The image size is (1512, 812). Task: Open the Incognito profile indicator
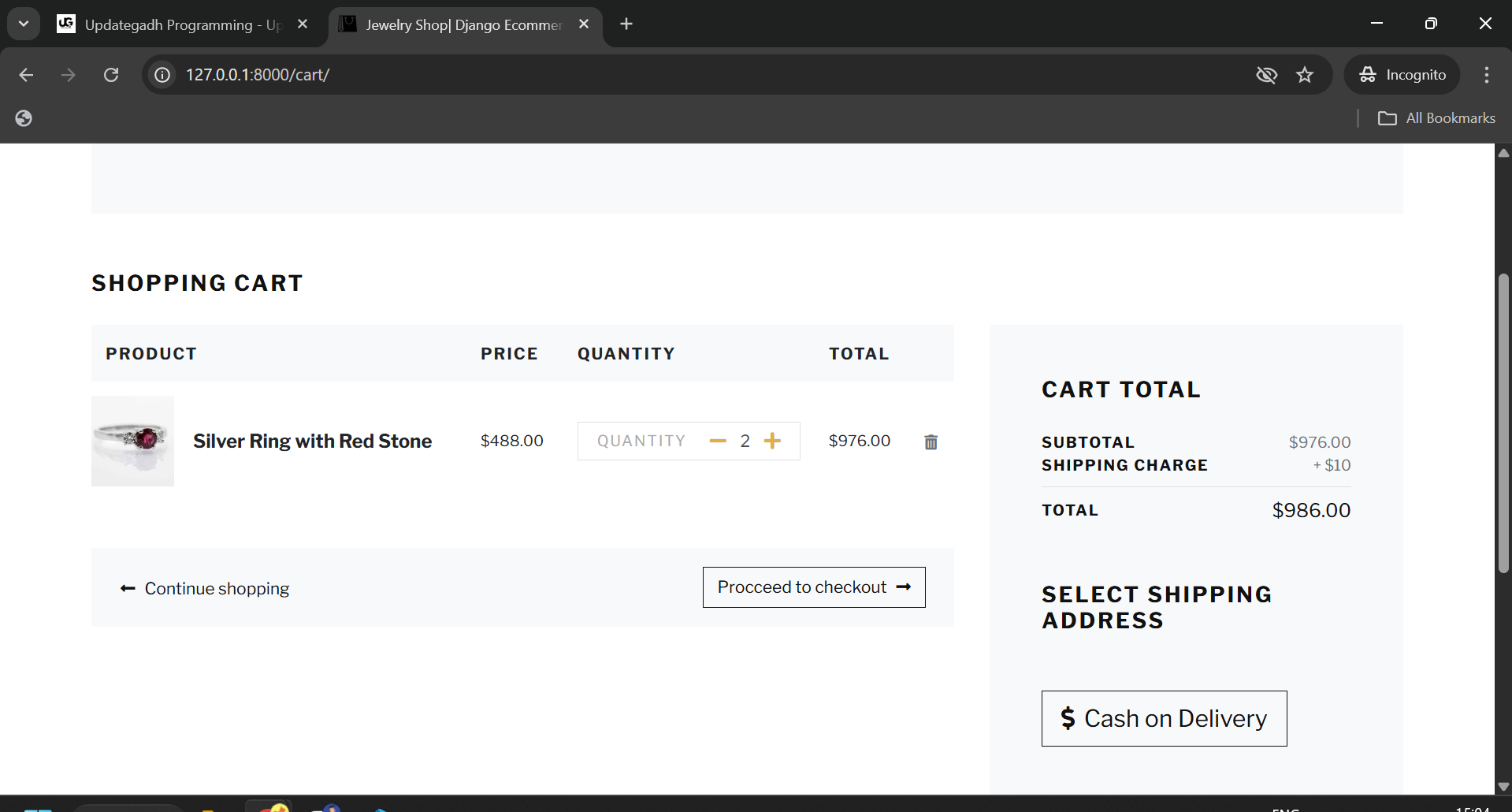[1402, 75]
